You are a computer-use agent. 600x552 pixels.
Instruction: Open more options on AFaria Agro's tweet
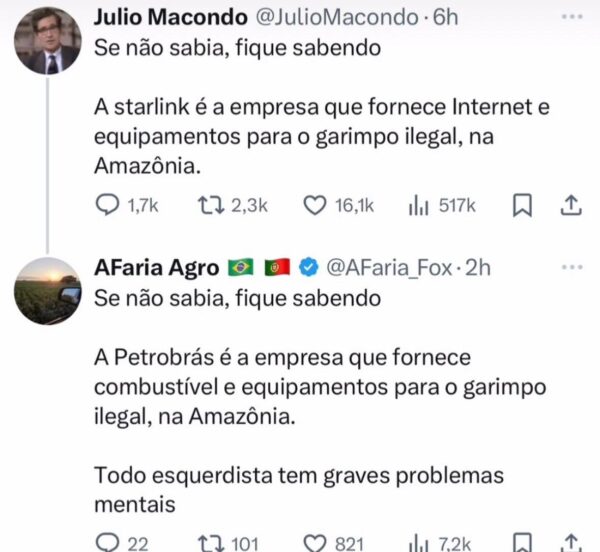(572, 267)
